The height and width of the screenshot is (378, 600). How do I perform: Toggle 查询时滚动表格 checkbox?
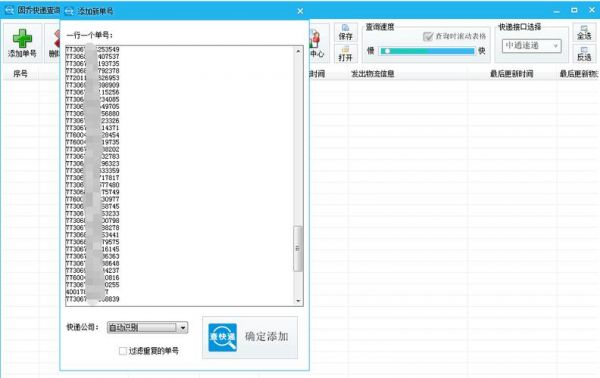[x=428, y=36]
